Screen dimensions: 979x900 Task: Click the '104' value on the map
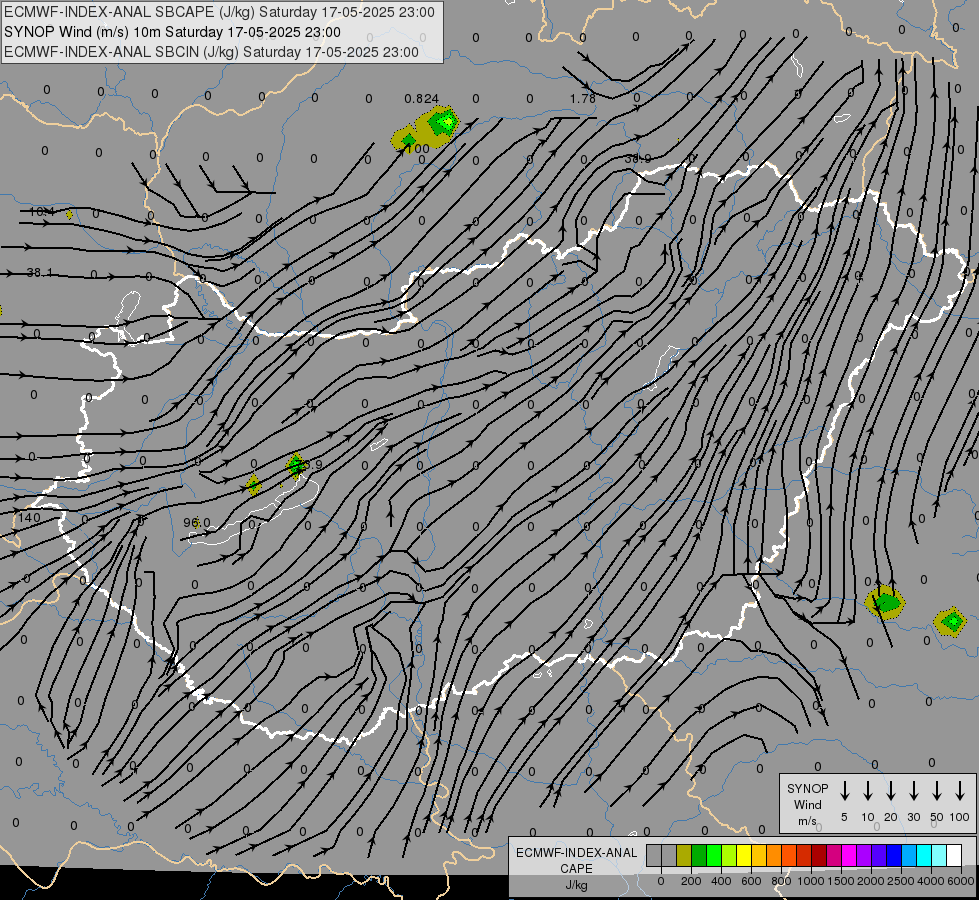41,212
